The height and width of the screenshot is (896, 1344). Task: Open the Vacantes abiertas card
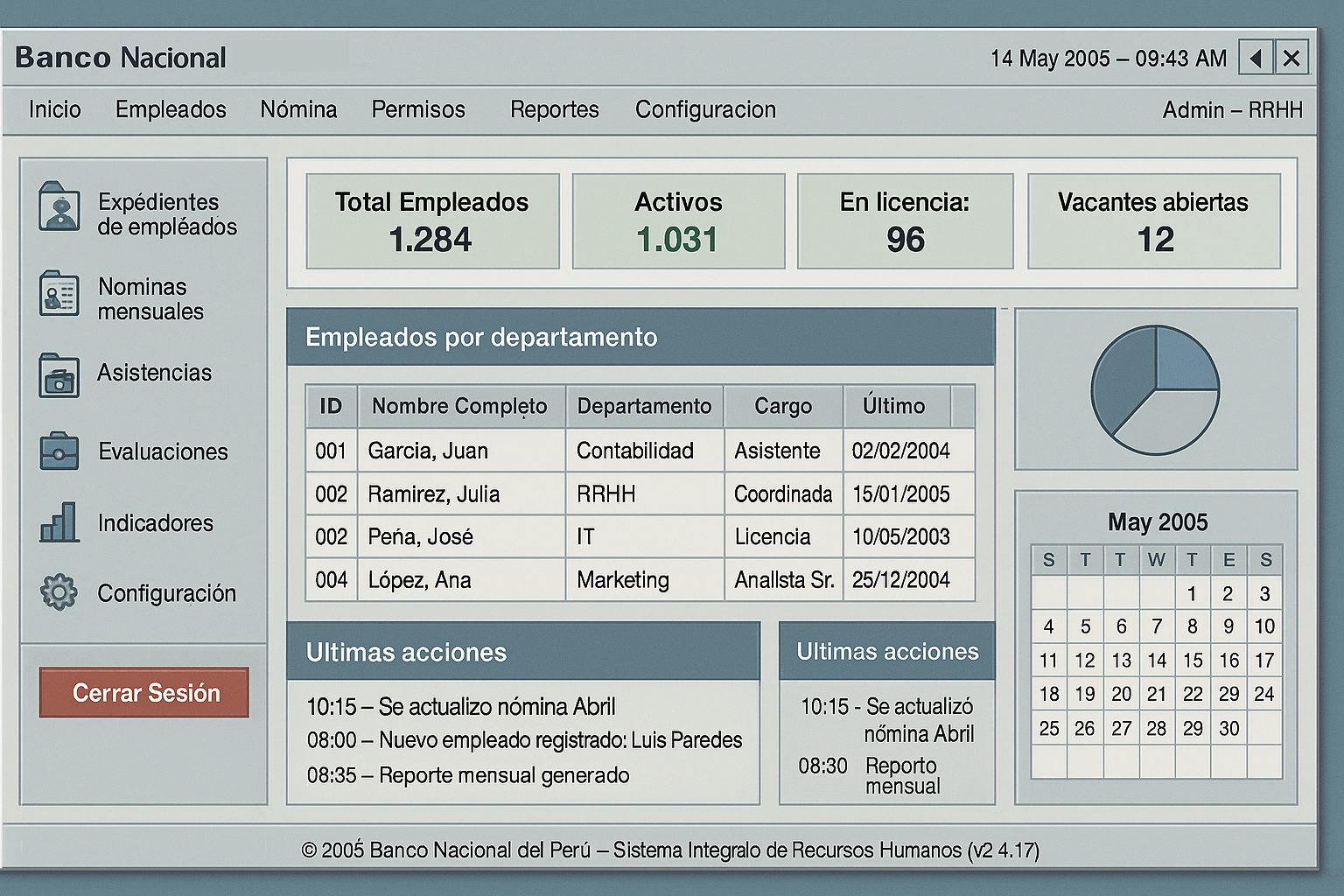coord(1153,221)
